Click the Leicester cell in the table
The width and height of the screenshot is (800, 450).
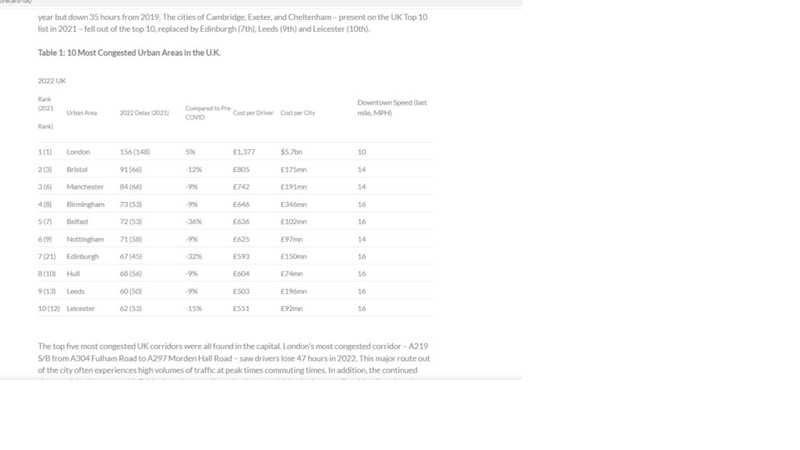82,307
